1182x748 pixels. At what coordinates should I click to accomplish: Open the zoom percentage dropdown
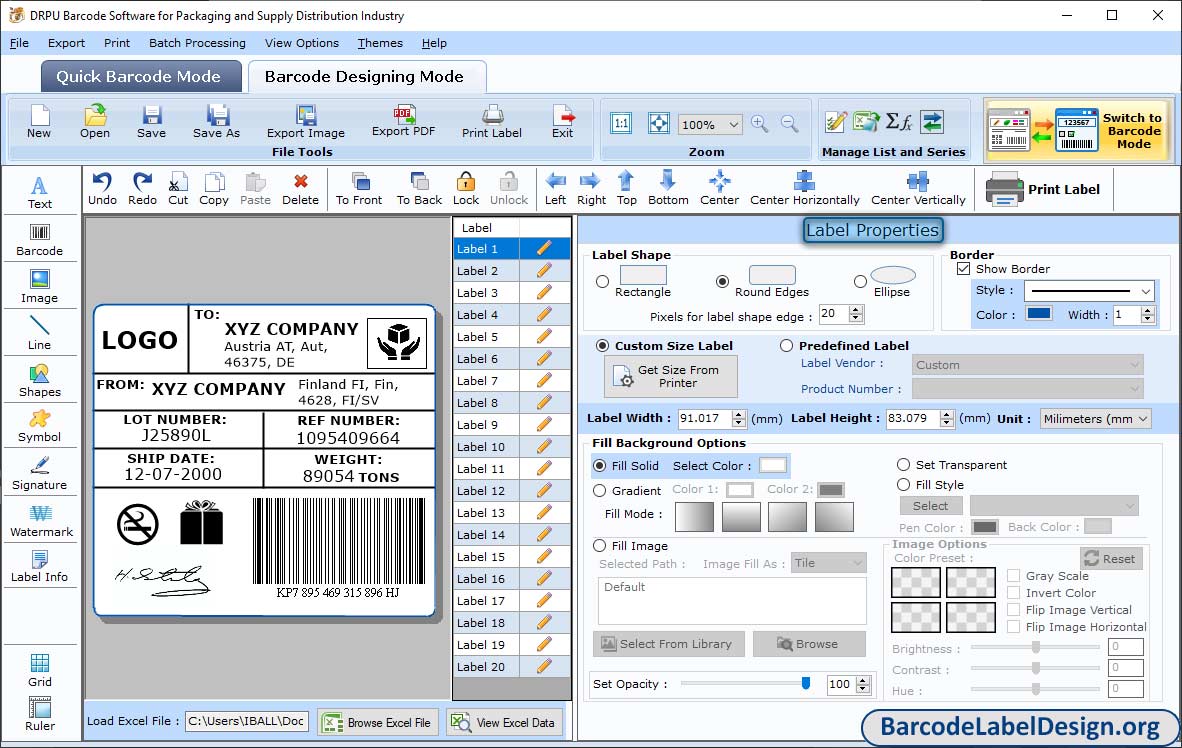(733, 124)
